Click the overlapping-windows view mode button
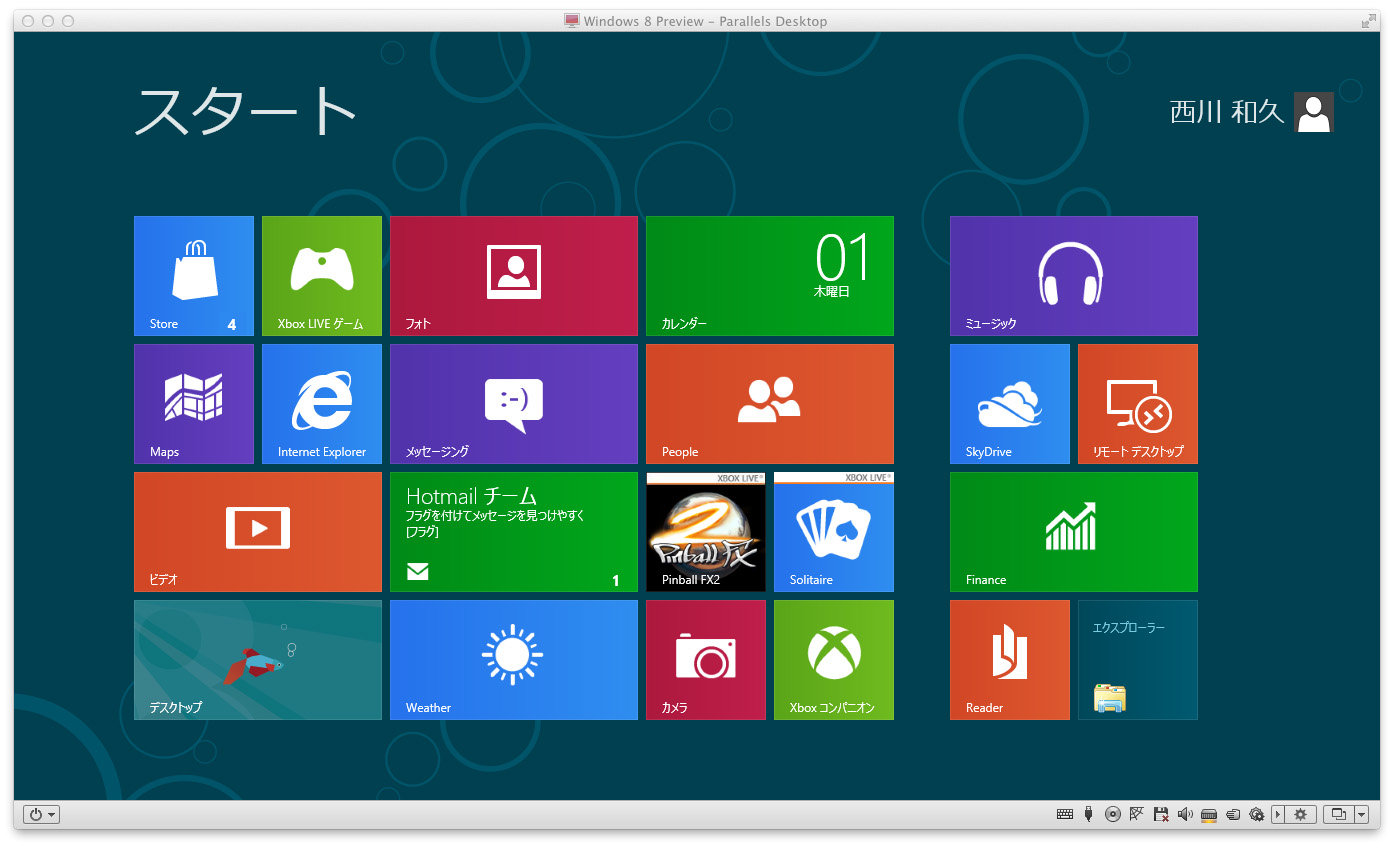The width and height of the screenshot is (1394, 849). [1338, 815]
